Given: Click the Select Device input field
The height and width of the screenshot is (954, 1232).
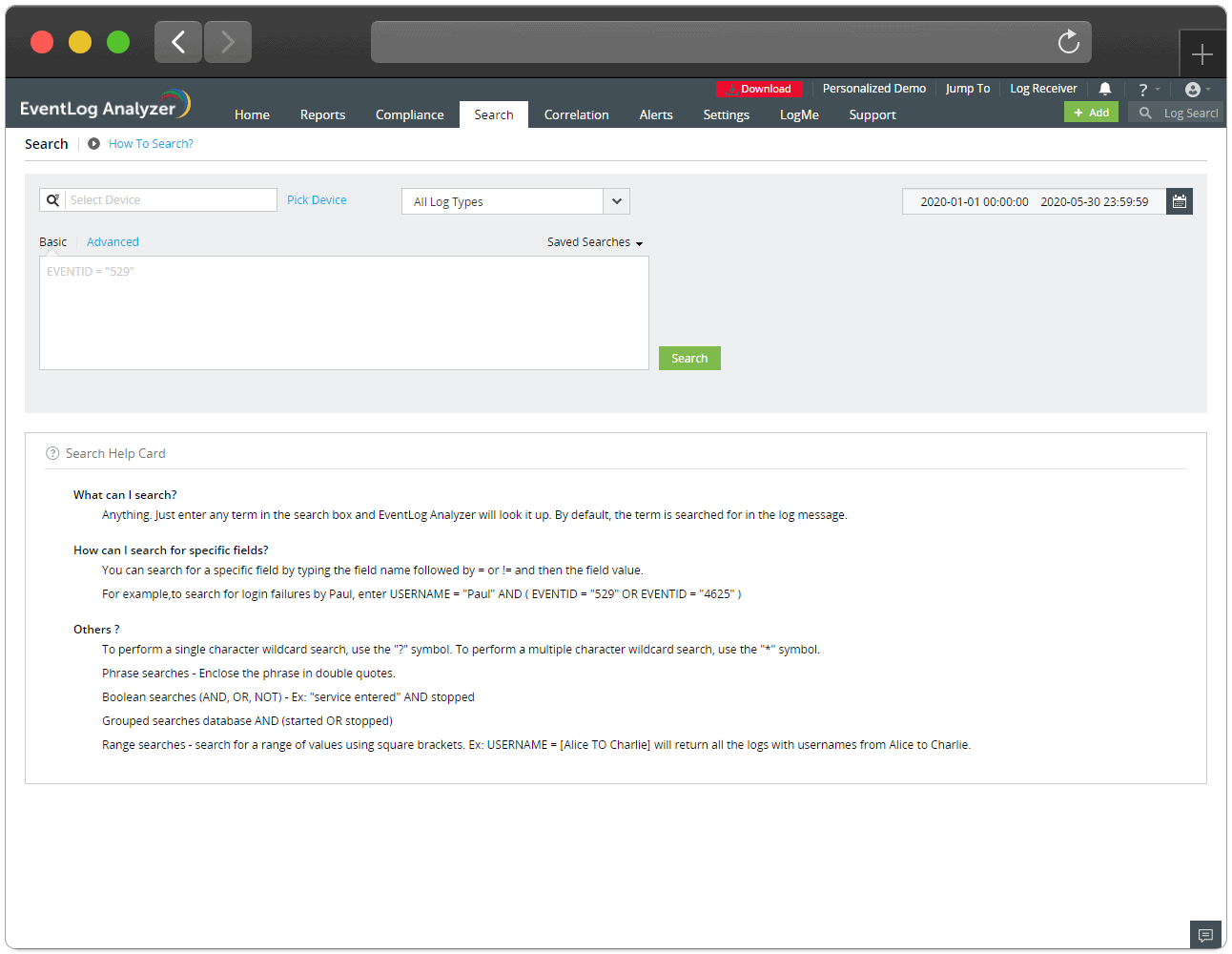Looking at the screenshot, I should tap(171, 199).
